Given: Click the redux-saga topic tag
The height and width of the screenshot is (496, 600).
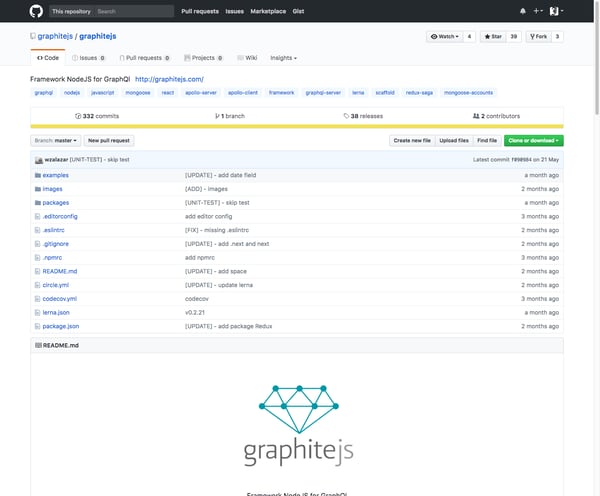Looking at the screenshot, I should (419, 93).
